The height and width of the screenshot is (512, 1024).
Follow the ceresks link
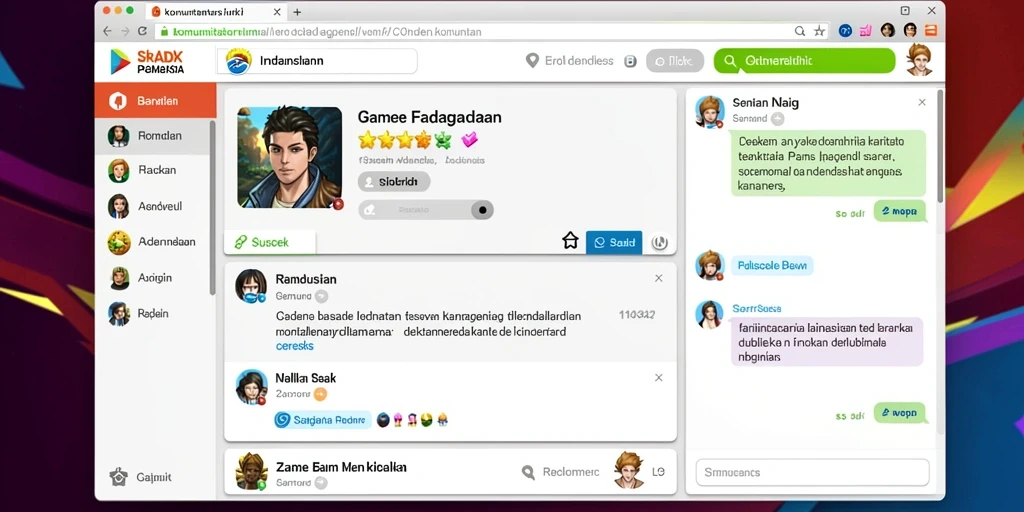point(295,346)
